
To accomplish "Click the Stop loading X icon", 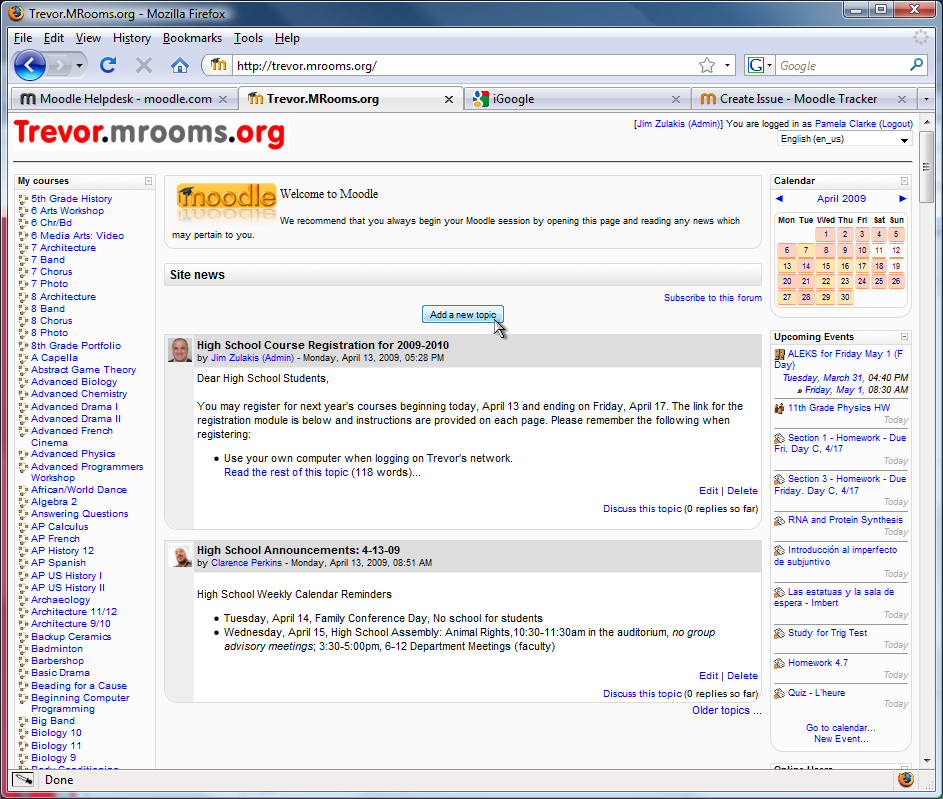I will [144, 65].
